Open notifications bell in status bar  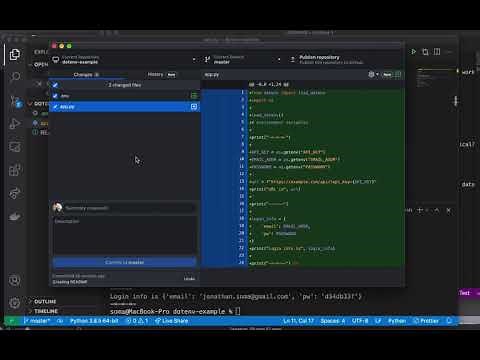point(449,321)
